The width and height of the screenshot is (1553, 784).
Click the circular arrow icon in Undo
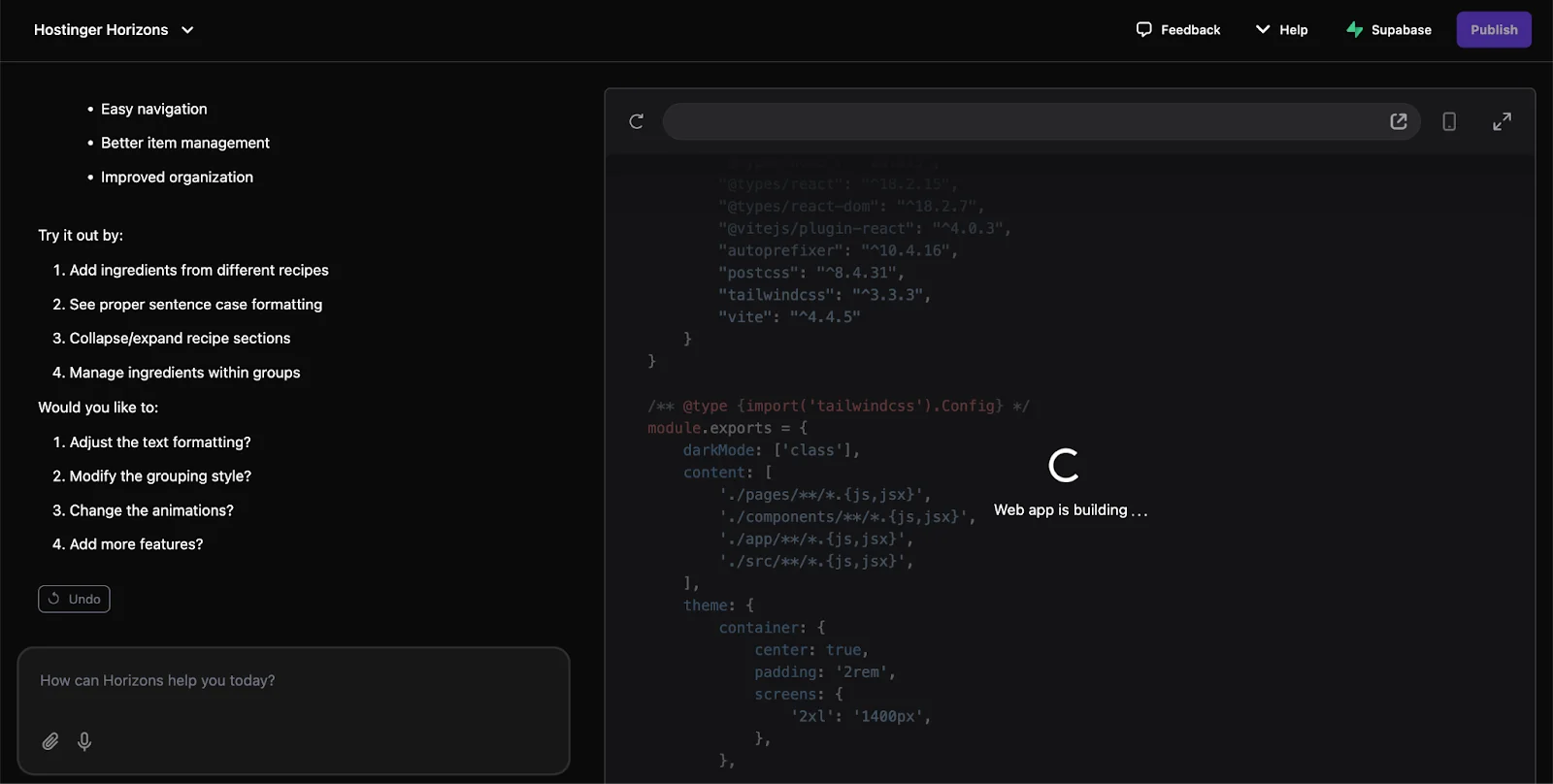point(54,599)
